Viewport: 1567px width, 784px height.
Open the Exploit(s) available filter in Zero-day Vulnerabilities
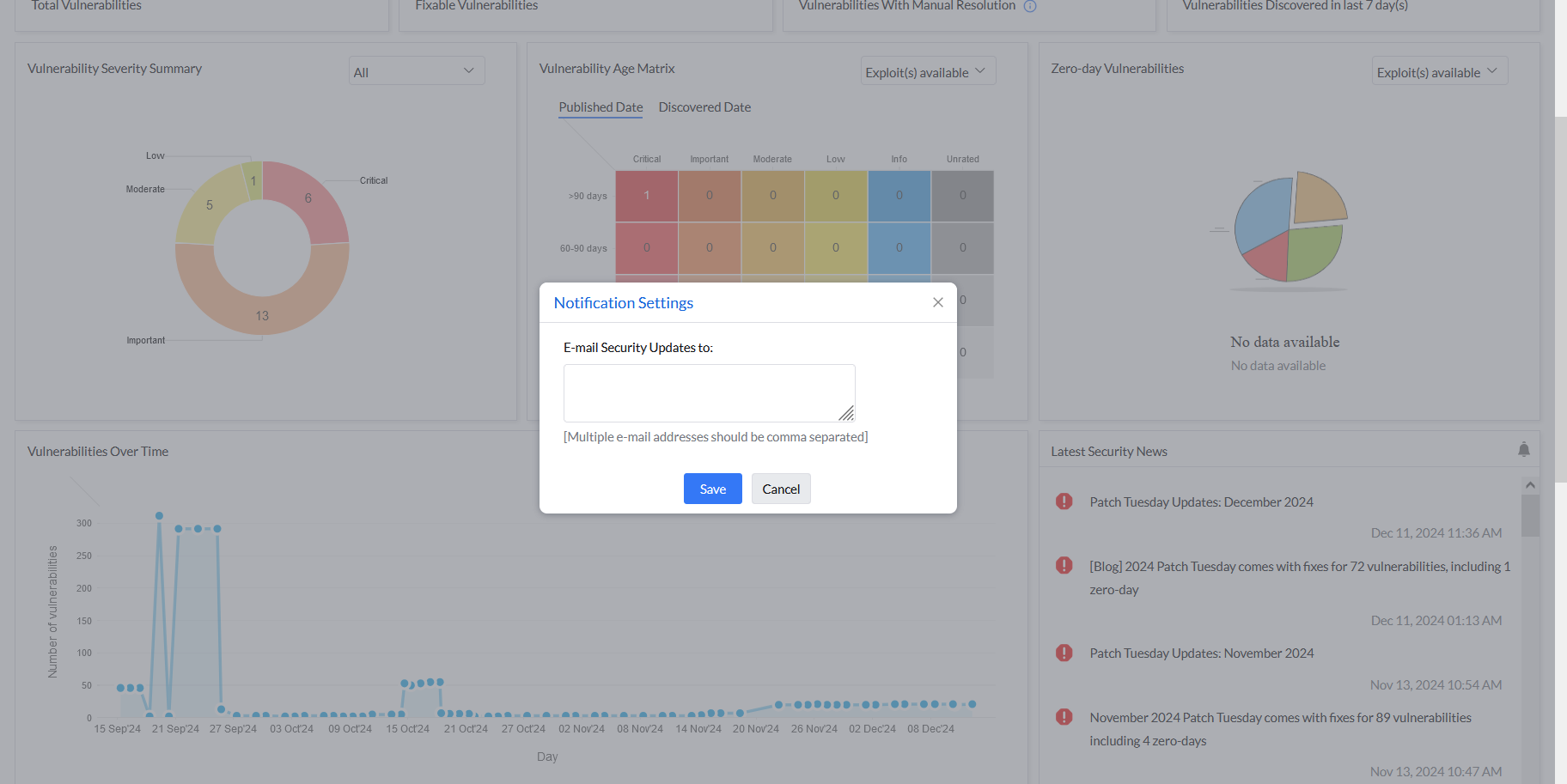point(1439,72)
